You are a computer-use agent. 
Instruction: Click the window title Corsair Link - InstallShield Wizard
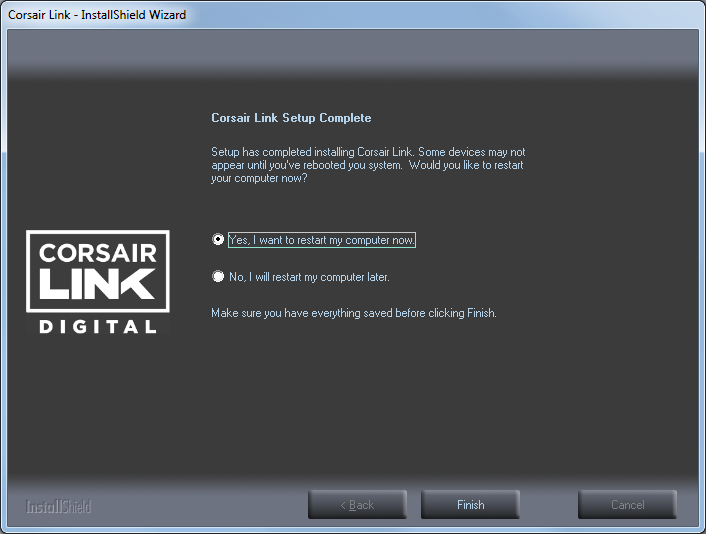point(97,15)
